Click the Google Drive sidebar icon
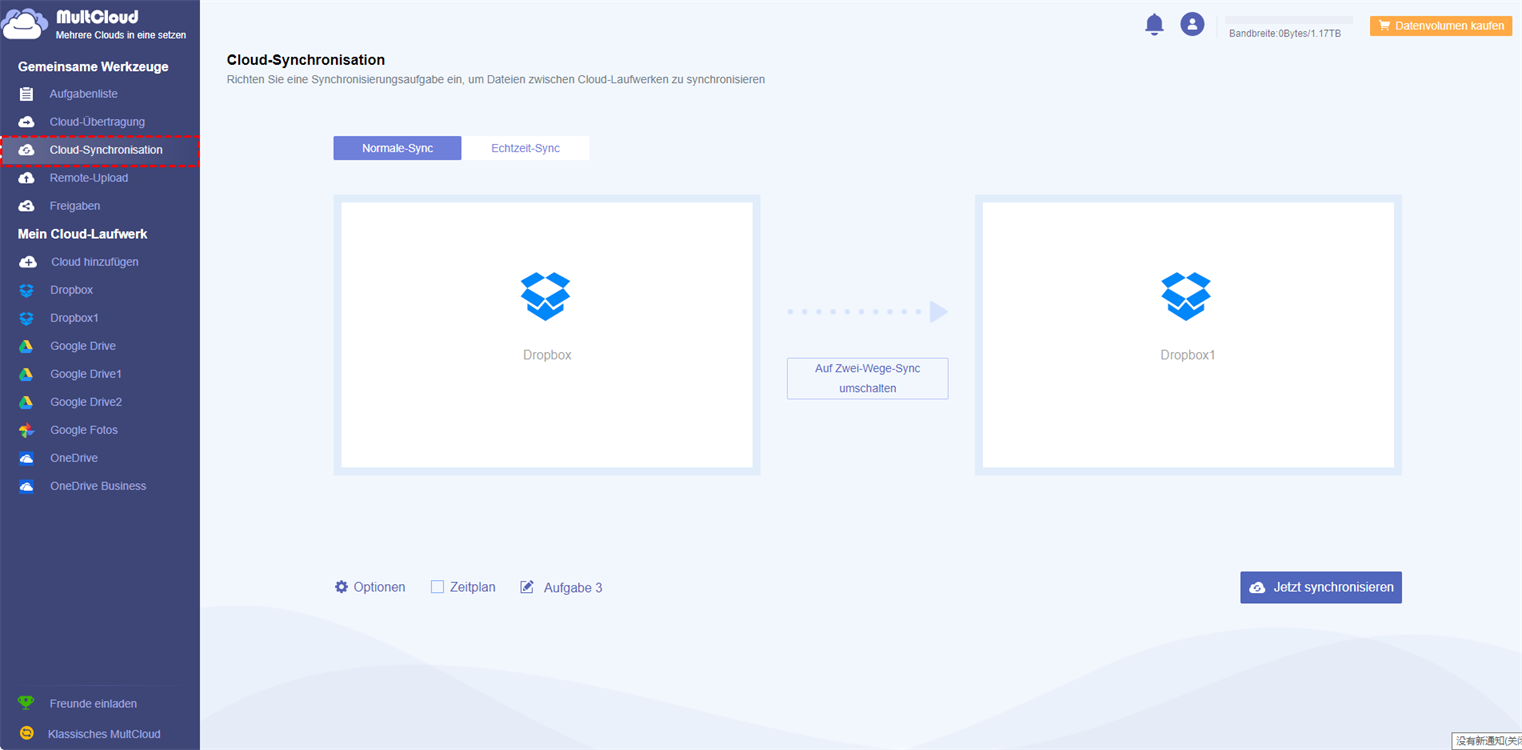Image resolution: width=1522 pixels, height=750 pixels. [x=27, y=346]
